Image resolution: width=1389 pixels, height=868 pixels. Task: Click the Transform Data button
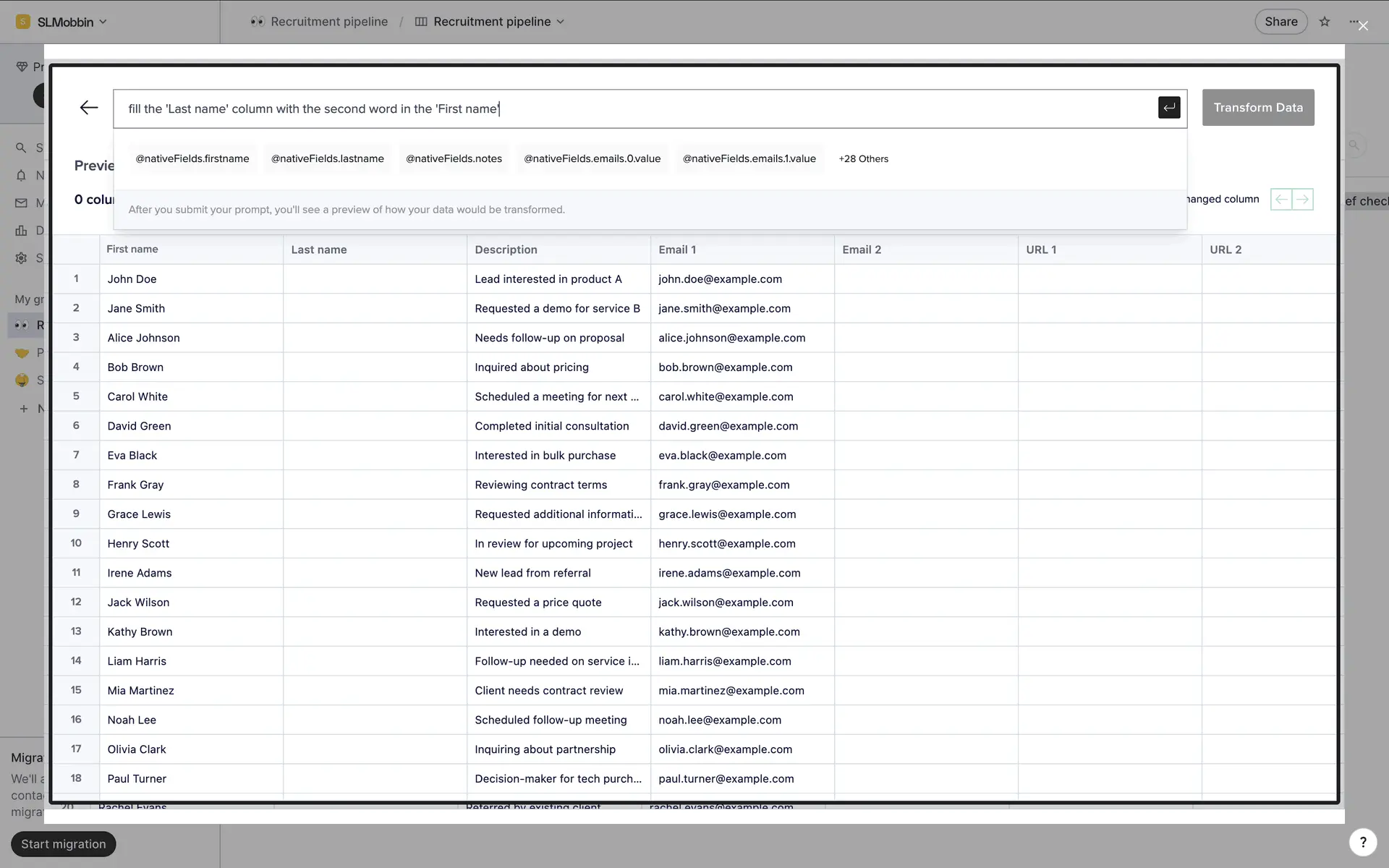[1257, 108]
